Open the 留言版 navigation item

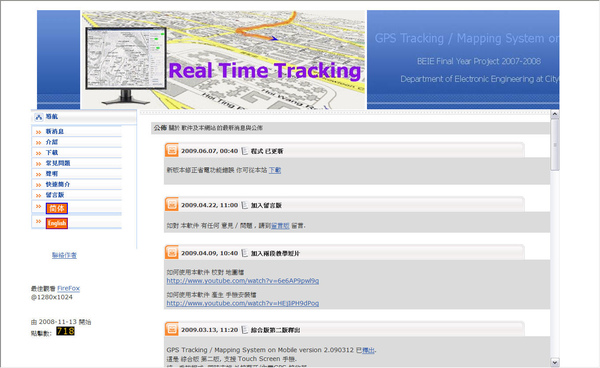click(x=55, y=195)
